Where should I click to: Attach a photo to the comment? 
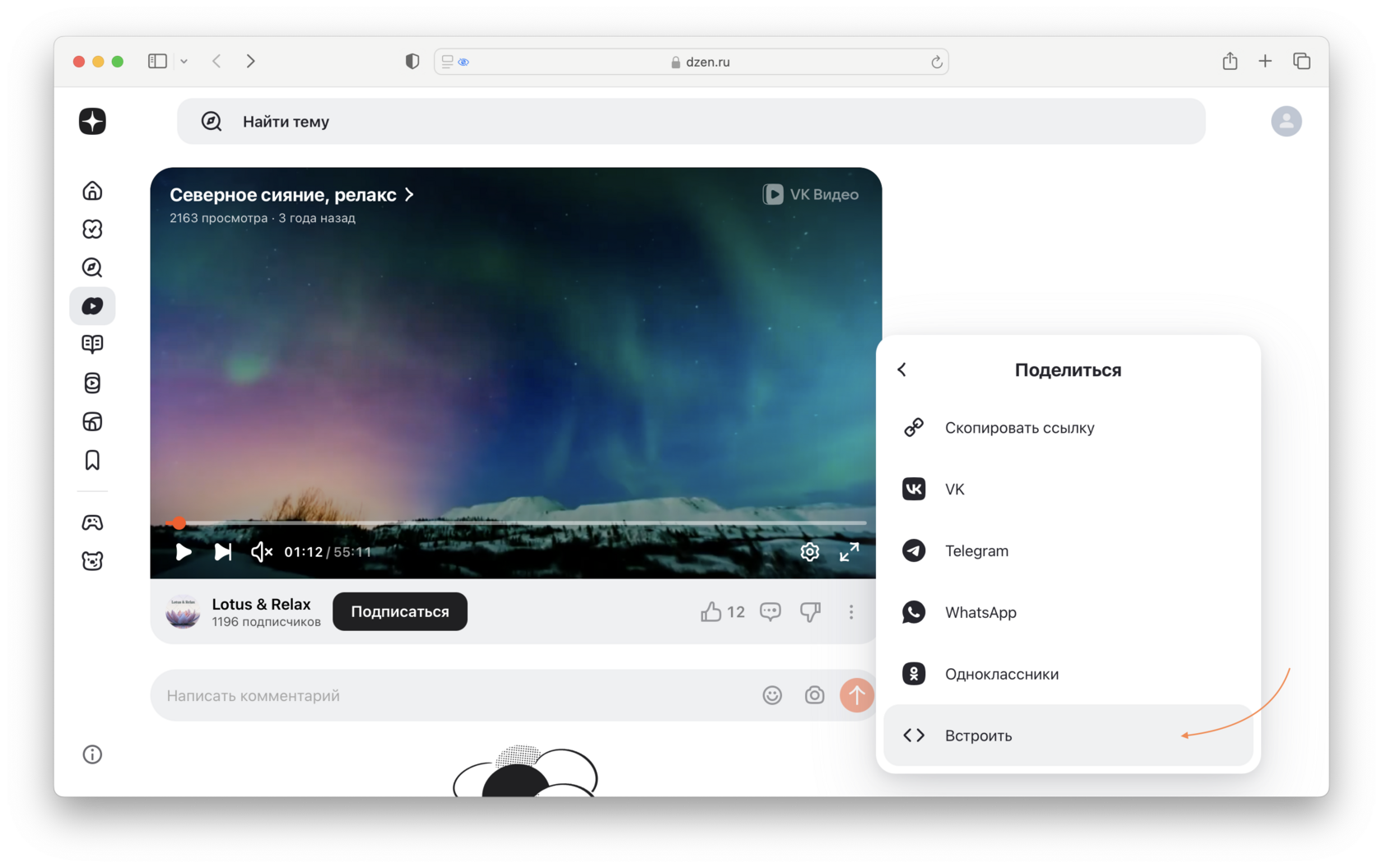click(814, 695)
